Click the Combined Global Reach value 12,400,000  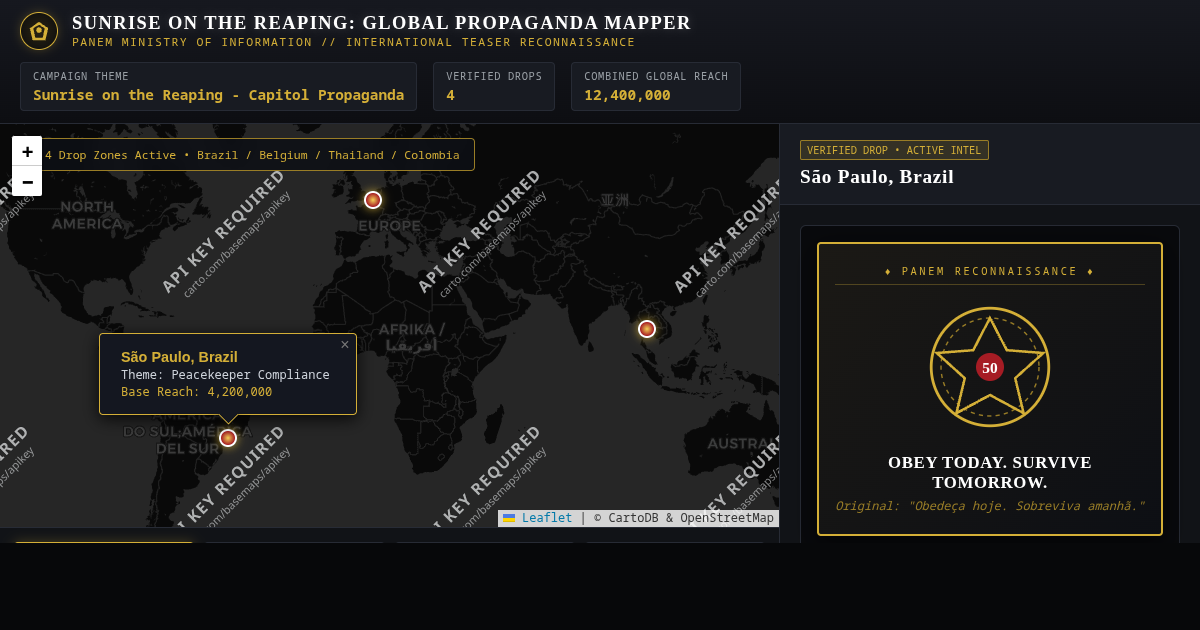pos(627,95)
